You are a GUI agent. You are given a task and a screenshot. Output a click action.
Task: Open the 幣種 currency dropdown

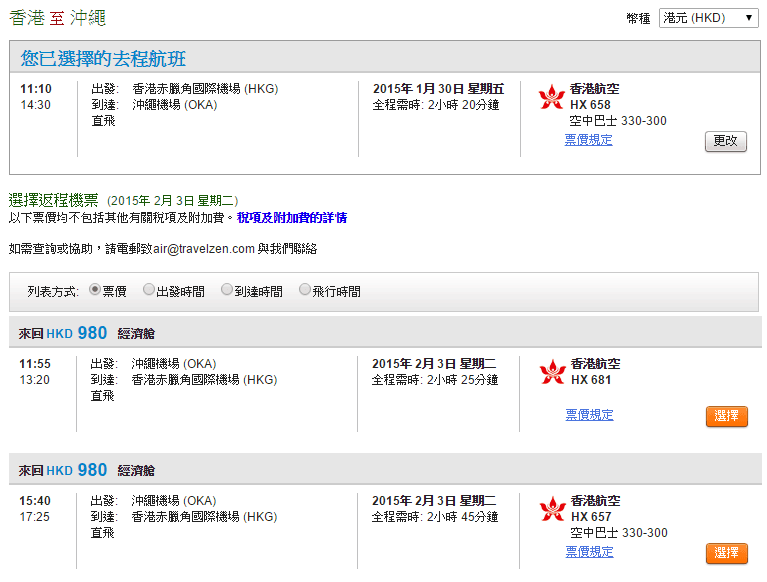pos(709,18)
